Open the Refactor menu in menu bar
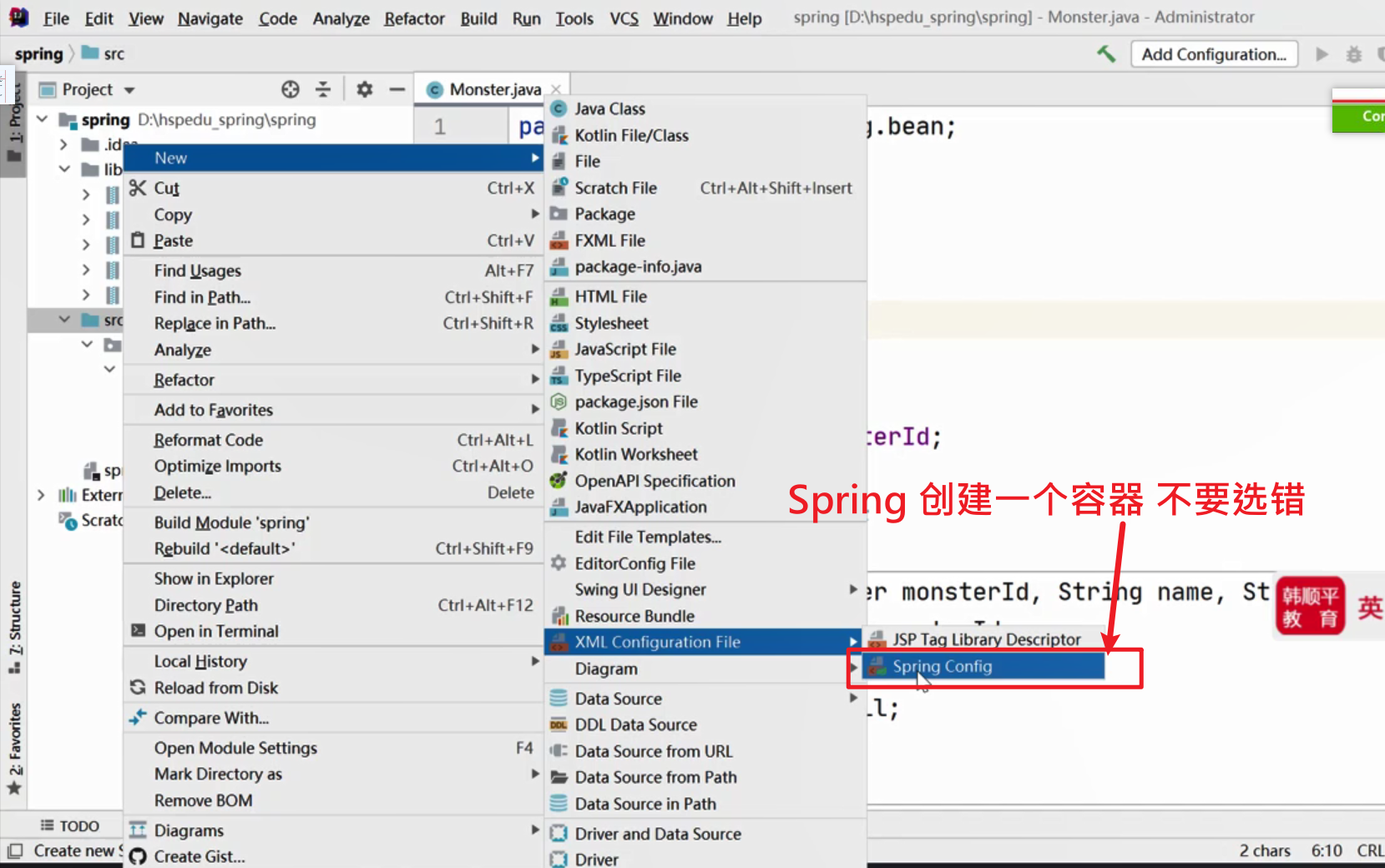Screen dimensions: 1385x868 coord(414,18)
